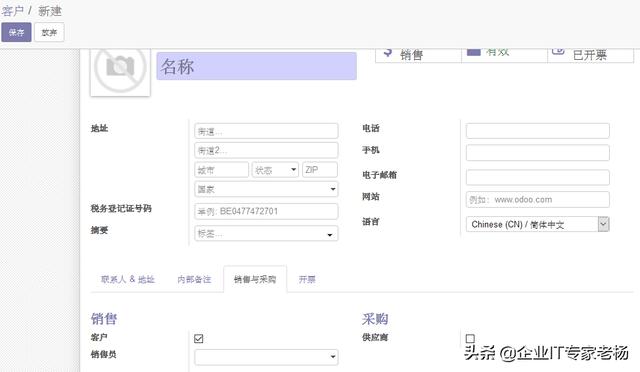This screenshot has width=640, height=372.
Task: Open the 语言 language dropdown Chinese (CN)
Action: coord(538,224)
